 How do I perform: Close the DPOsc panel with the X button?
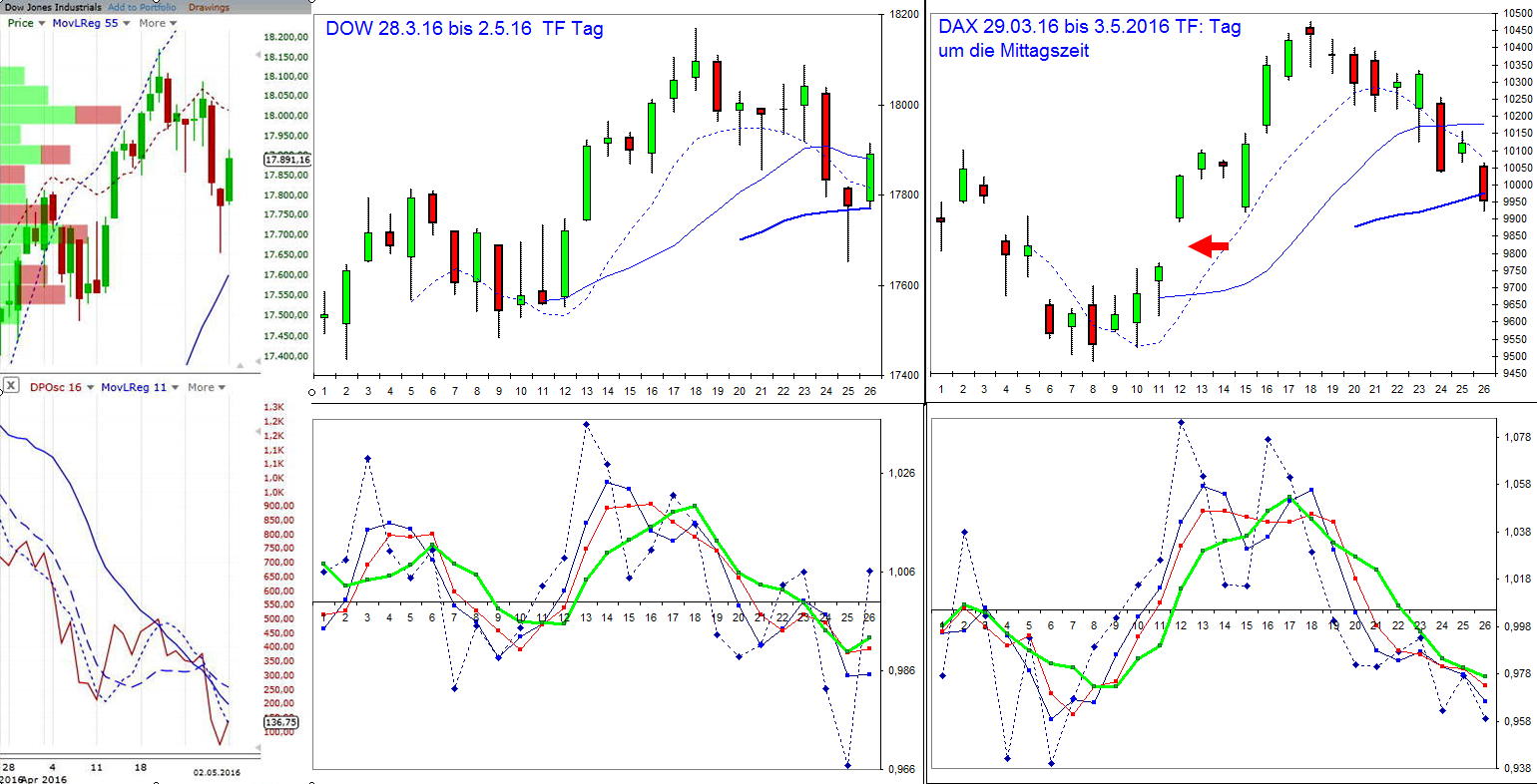(x=11, y=386)
